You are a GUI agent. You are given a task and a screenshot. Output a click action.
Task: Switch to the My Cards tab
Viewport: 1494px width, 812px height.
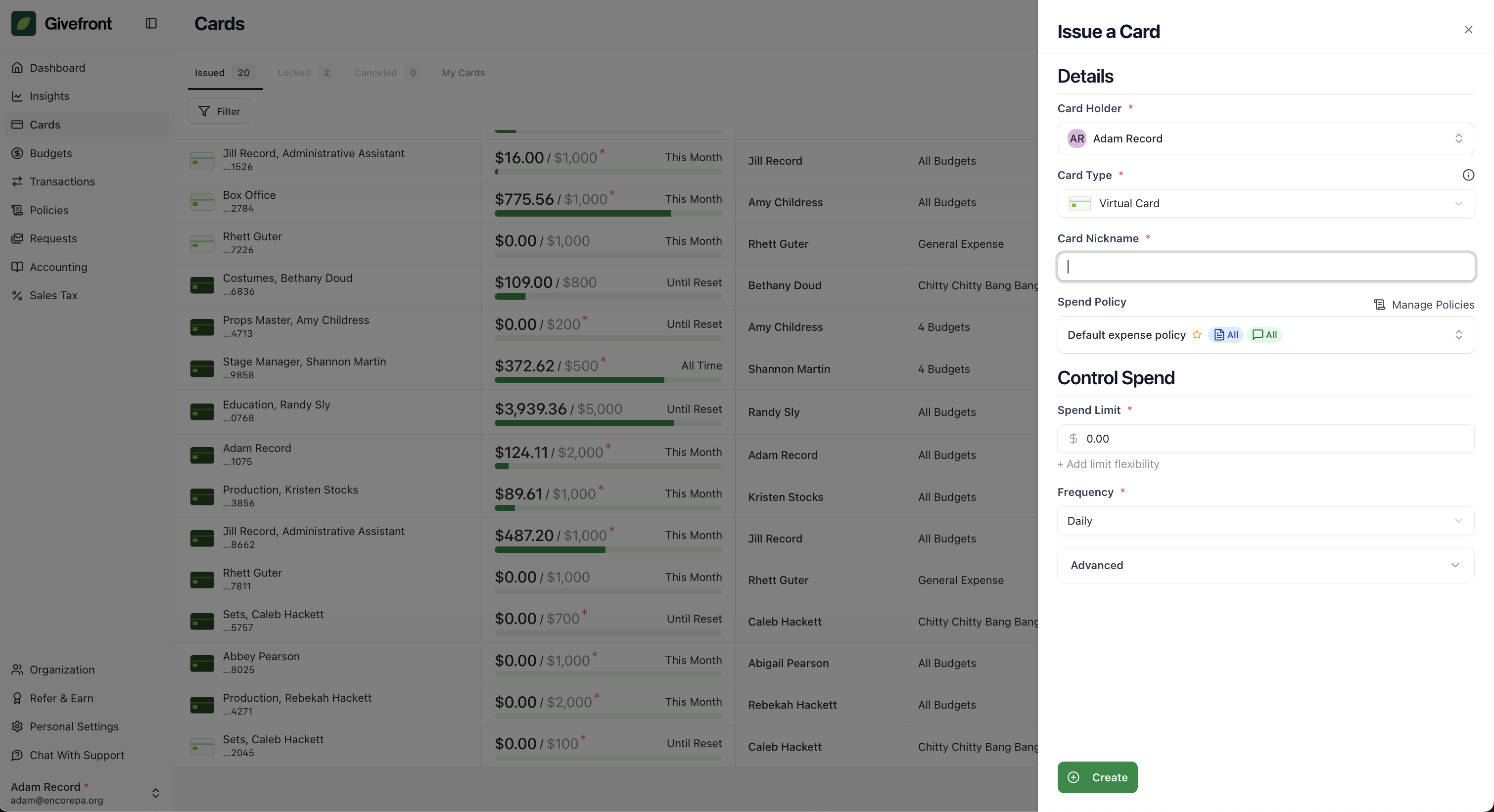coord(463,73)
